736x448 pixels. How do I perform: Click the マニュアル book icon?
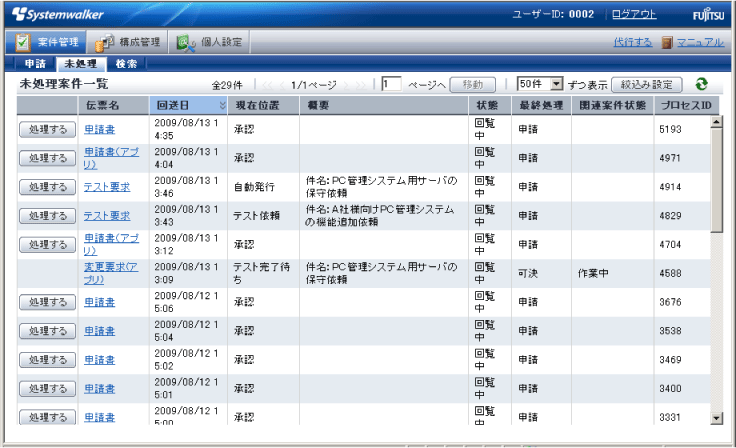tap(667, 42)
